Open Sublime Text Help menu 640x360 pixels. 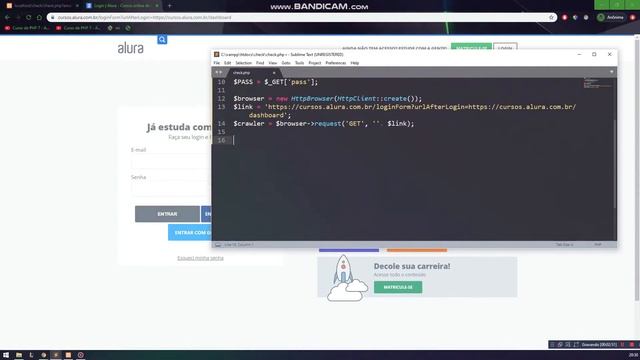click(355, 63)
